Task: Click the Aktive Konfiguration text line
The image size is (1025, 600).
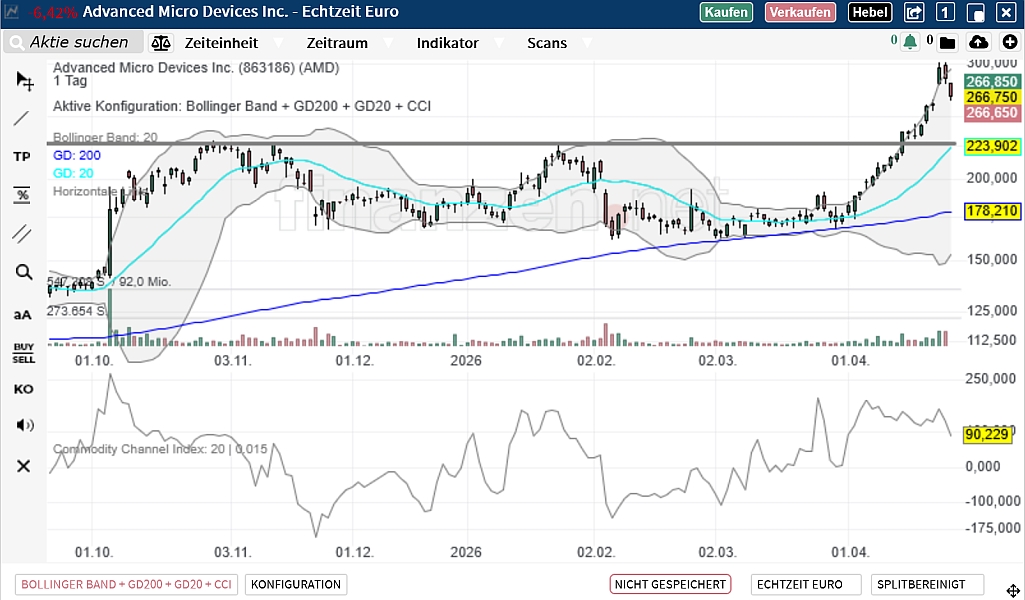Action: pyautogui.click(x=242, y=107)
